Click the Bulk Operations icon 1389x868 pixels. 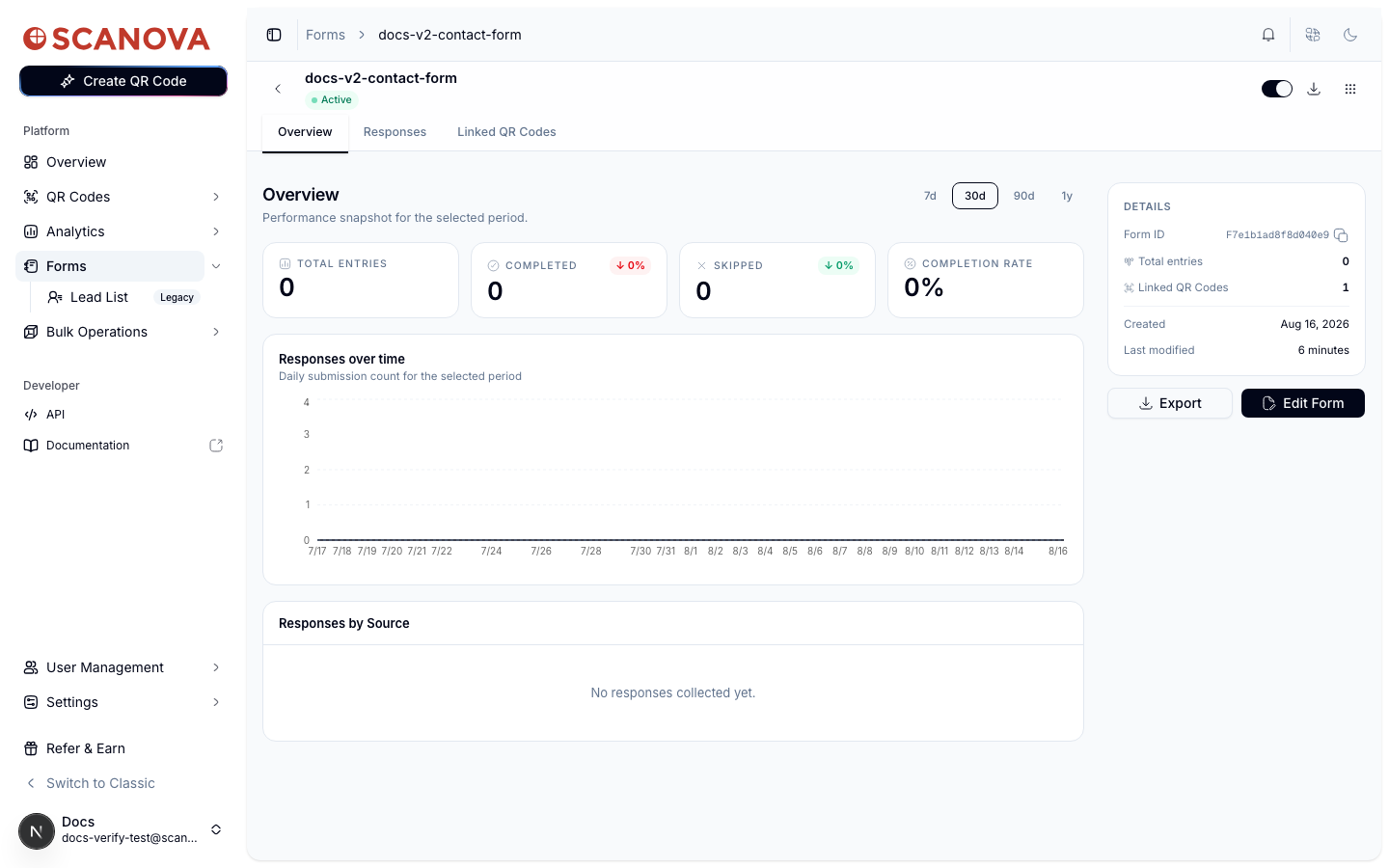31,332
